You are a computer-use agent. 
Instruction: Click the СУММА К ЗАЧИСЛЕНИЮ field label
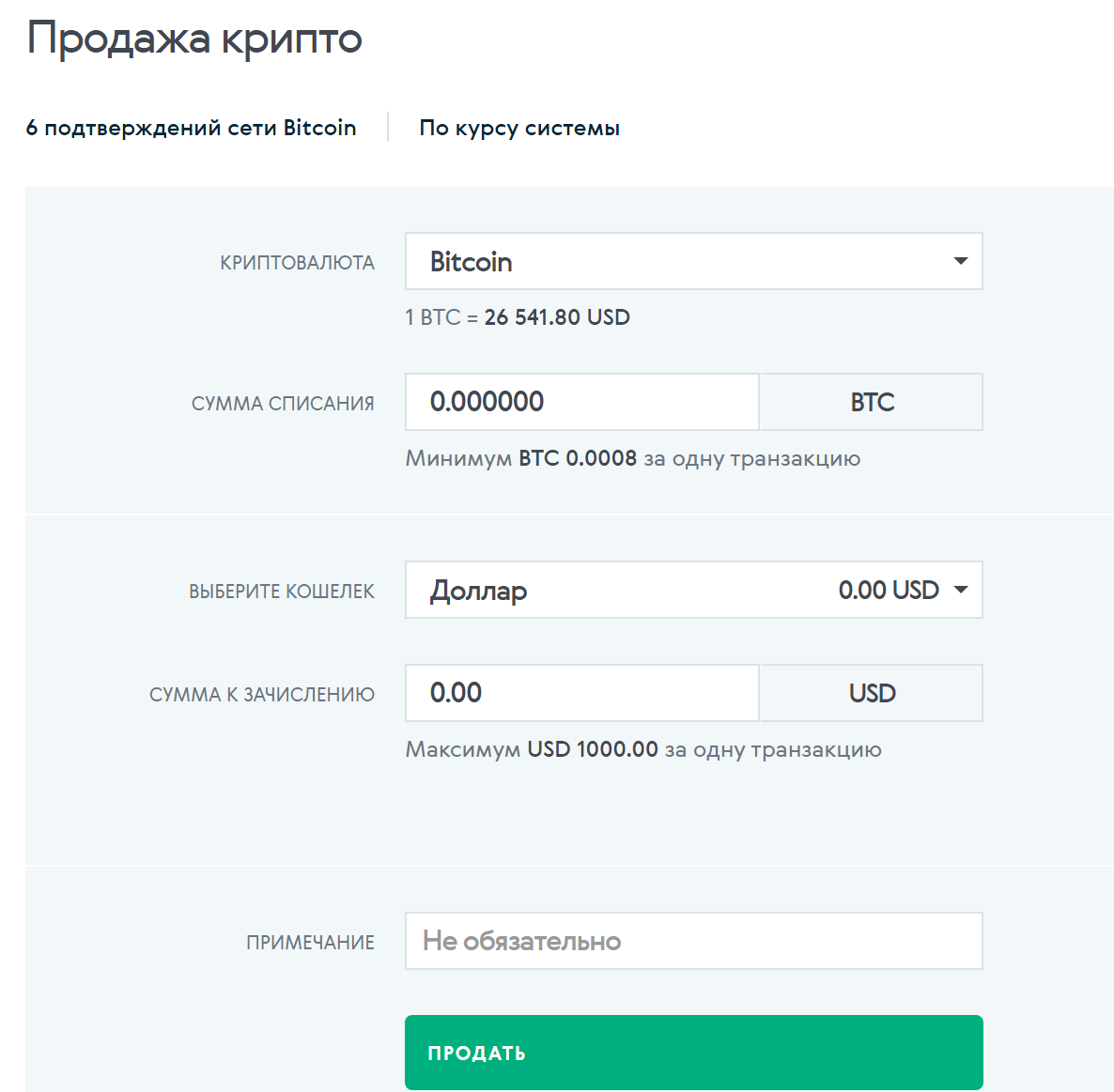tap(262, 695)
